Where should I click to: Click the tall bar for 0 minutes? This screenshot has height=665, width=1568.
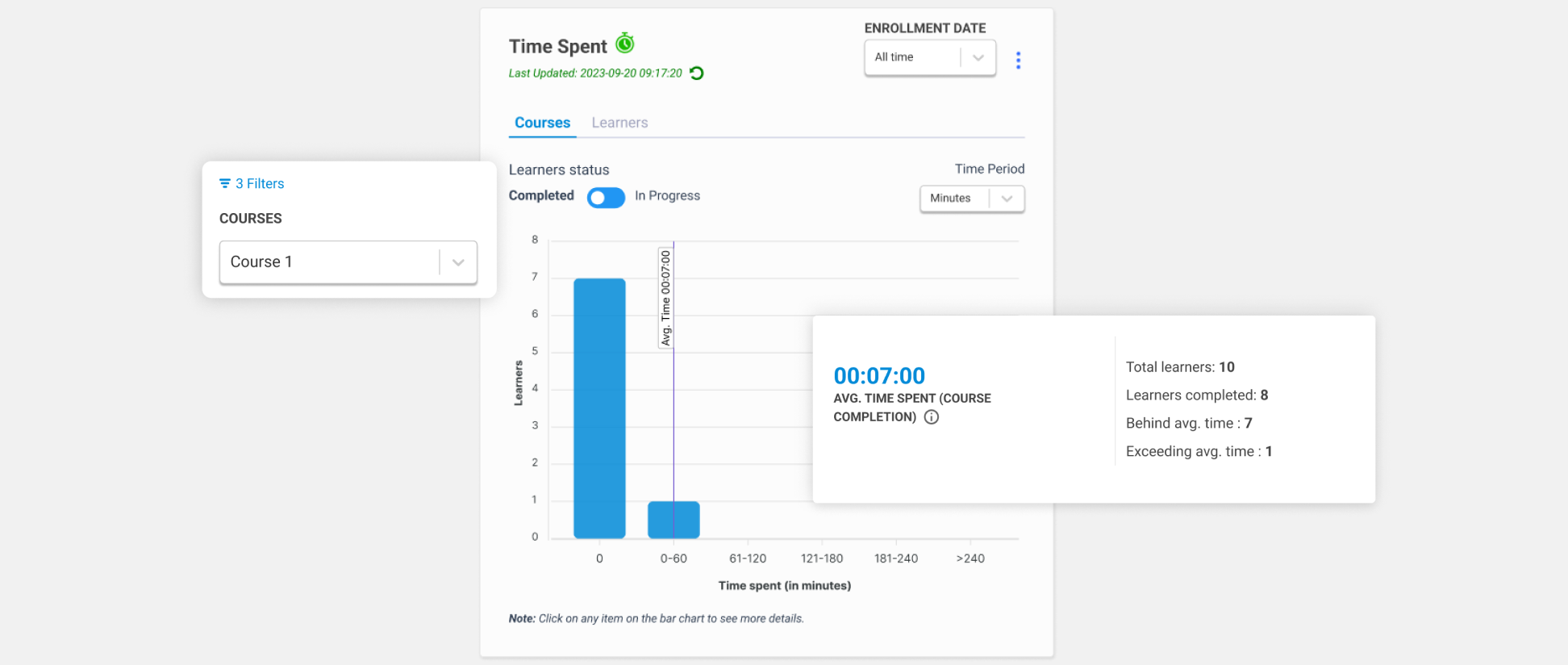pyautogui.click(x=599, y=408)
